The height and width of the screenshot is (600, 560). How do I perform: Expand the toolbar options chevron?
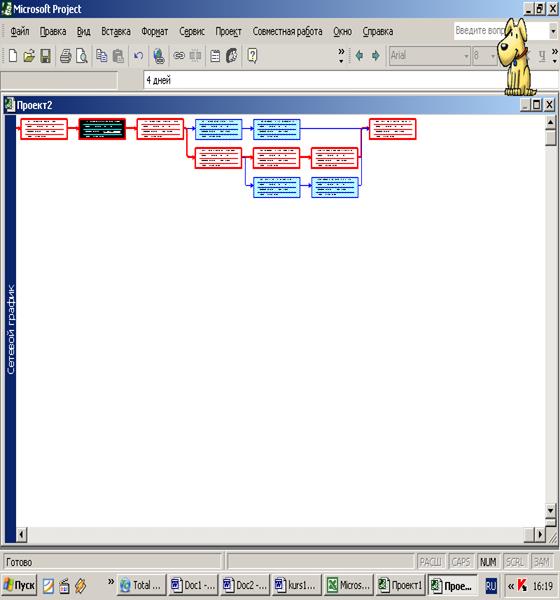341,56
